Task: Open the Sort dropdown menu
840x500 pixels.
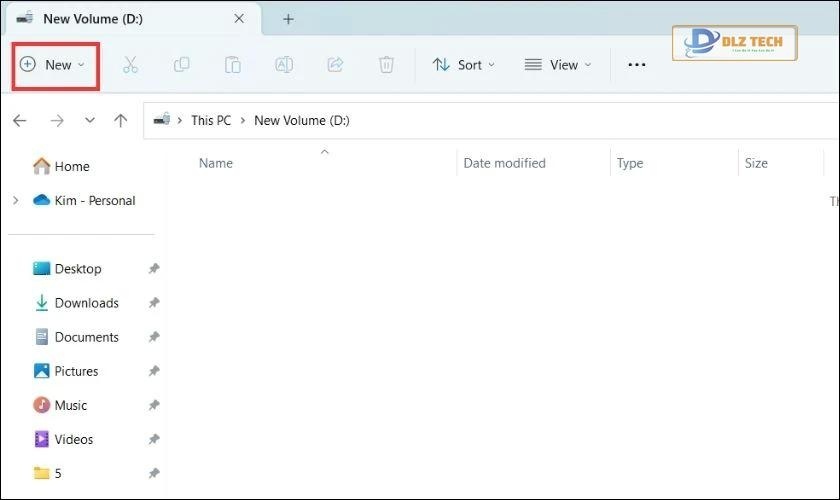Action: point(463,65)
